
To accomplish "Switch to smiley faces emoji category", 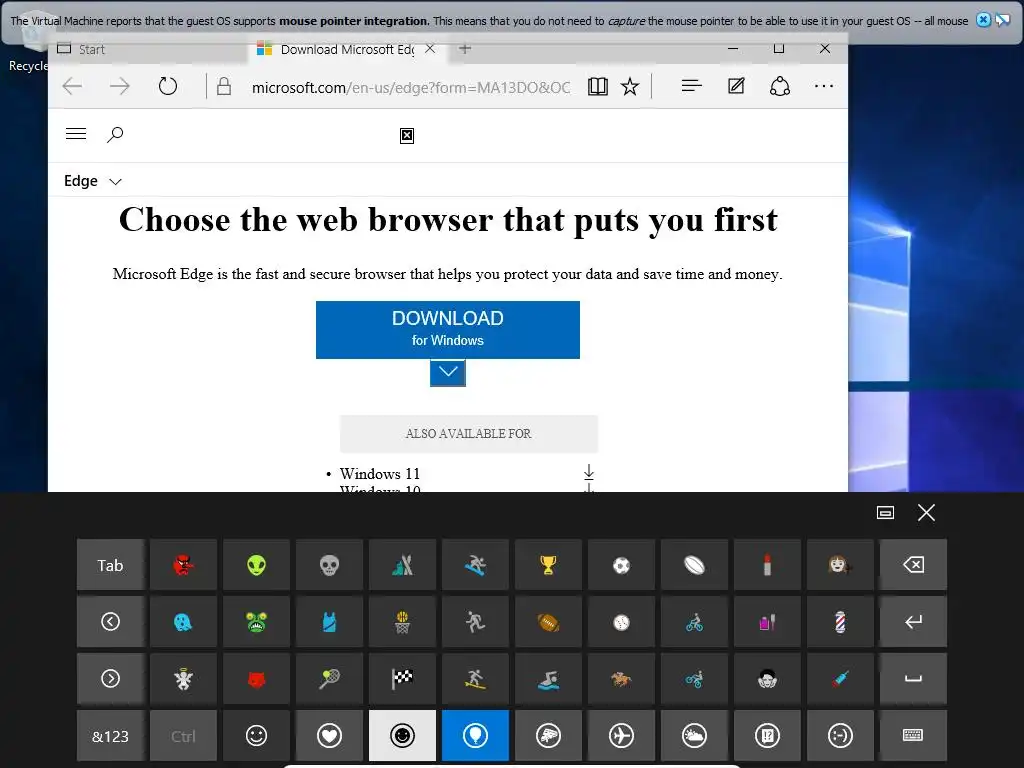I will click(257, 736).
